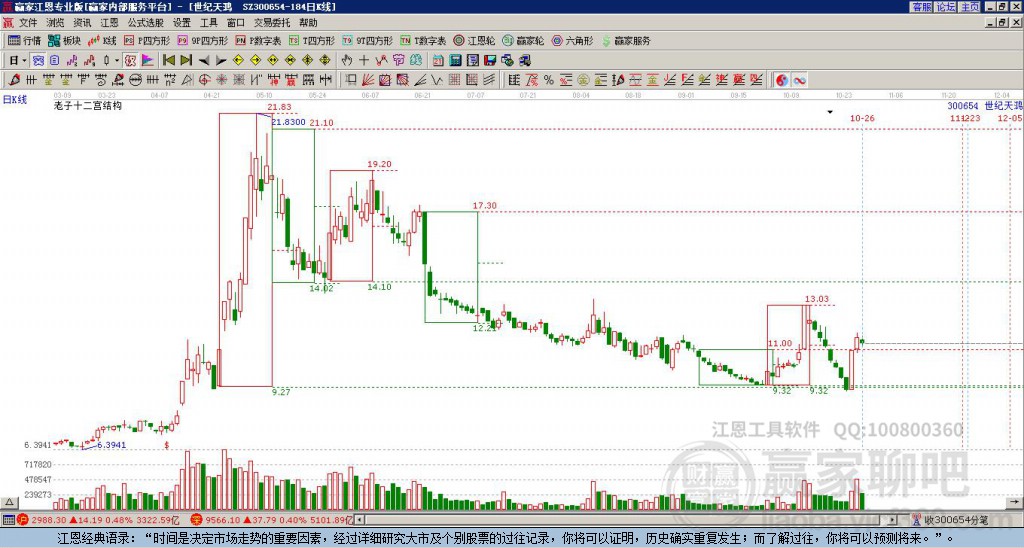Click the 12-05 date marker
This screenshot has height=548, width=1024.
[x=1010, y=118]
